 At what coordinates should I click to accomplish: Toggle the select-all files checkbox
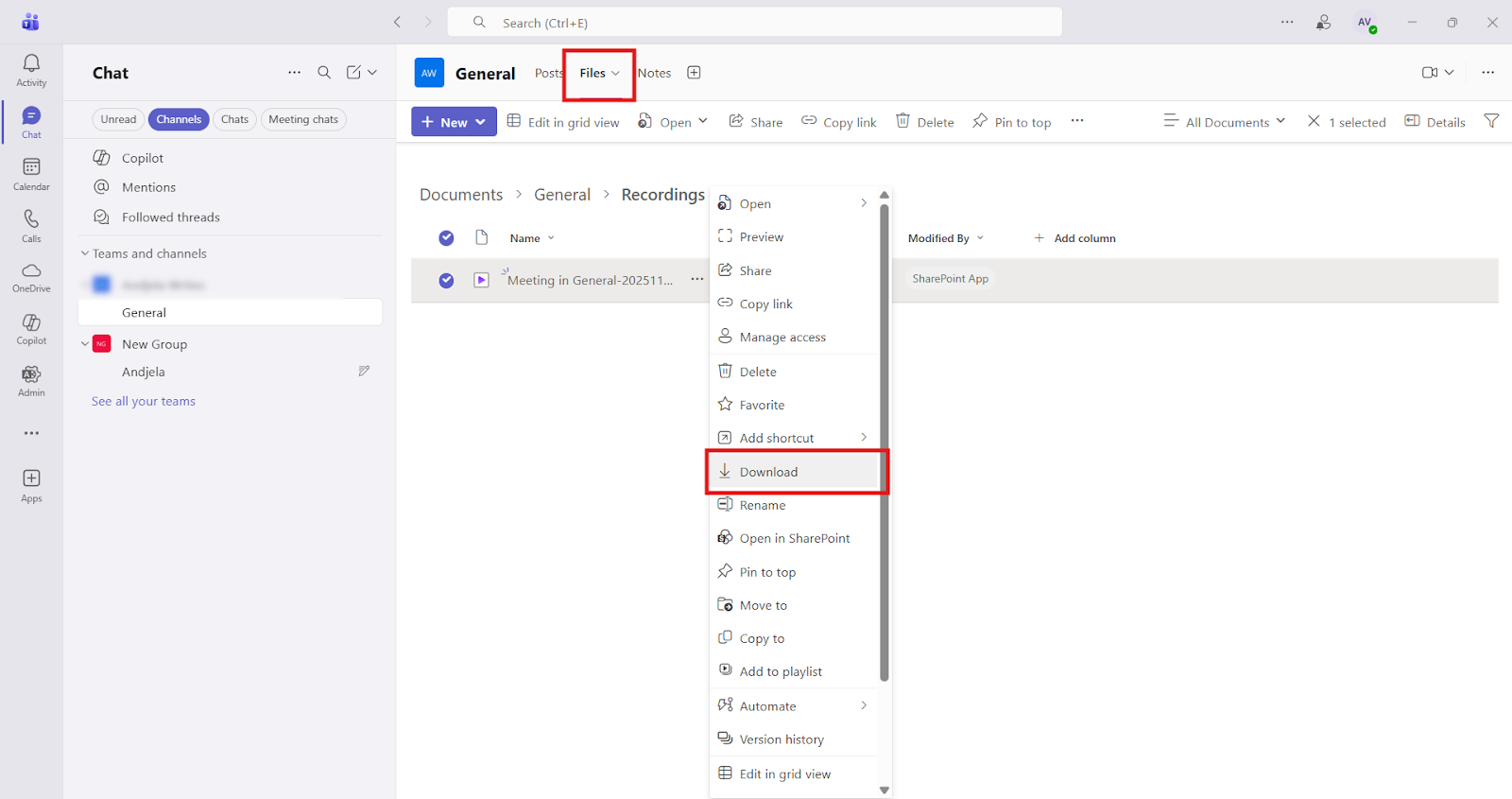[x=446, y=238]
